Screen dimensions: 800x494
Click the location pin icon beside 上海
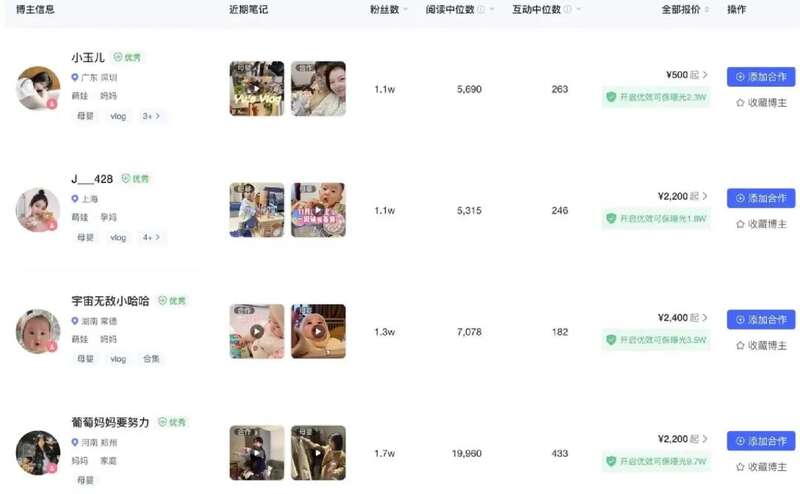pos(75,199)
